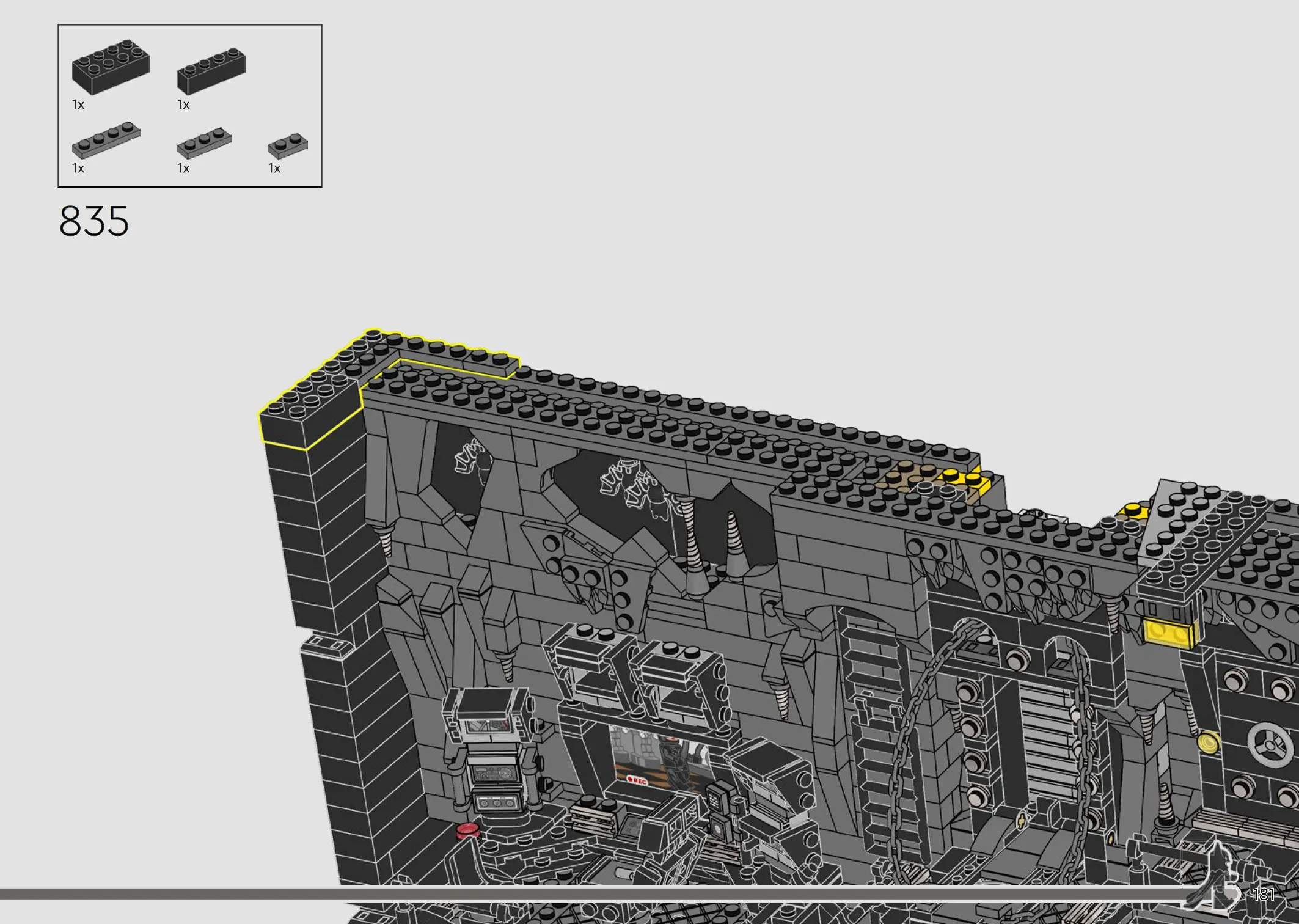1299x924 pixels.
Task: Select the gray 1x4 plate part image
Action: [106, 140]
